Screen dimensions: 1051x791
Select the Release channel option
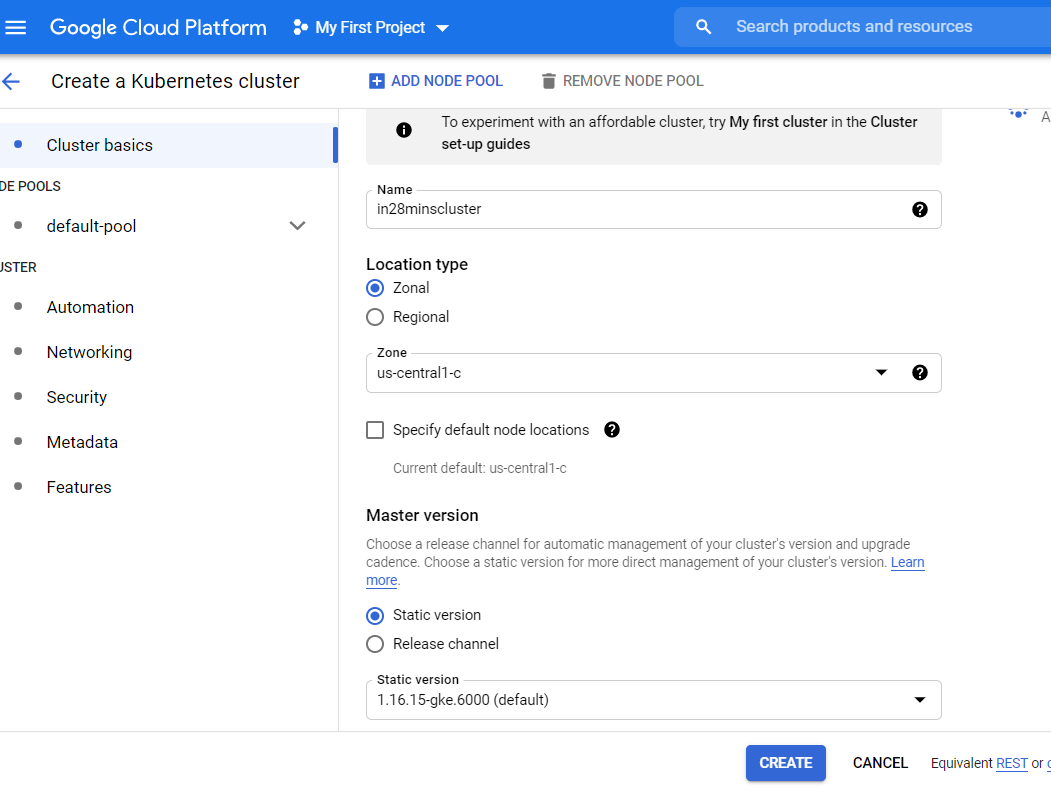tap(375, 644)
